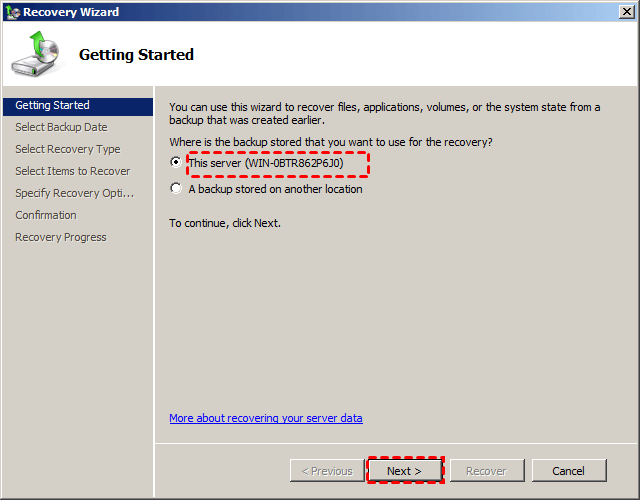This screenshot has width=640, height=500.
Task: Choose 'A backup stored on another location'
Action: (177, 189)
